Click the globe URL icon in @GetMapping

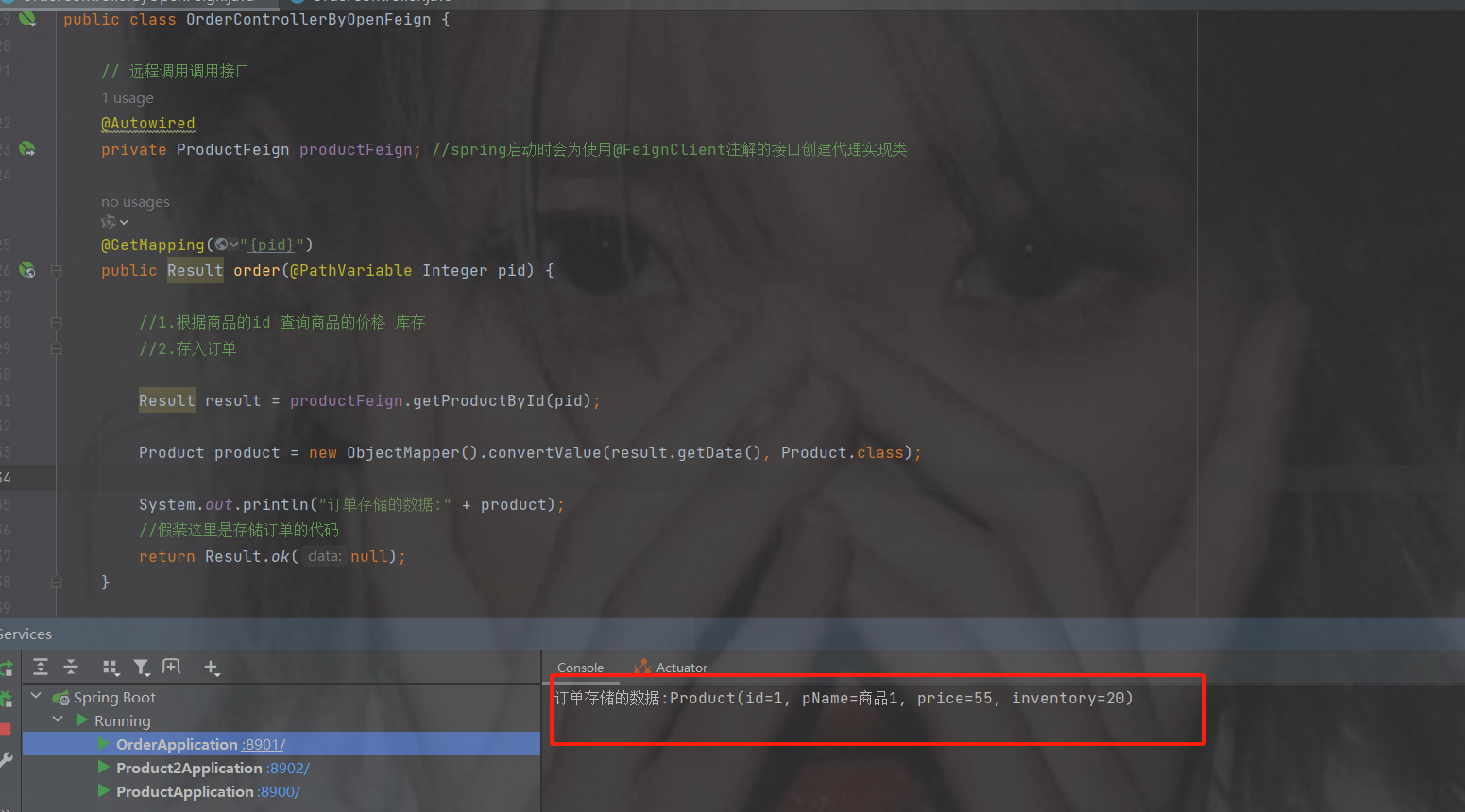click(x=221, y=245)
